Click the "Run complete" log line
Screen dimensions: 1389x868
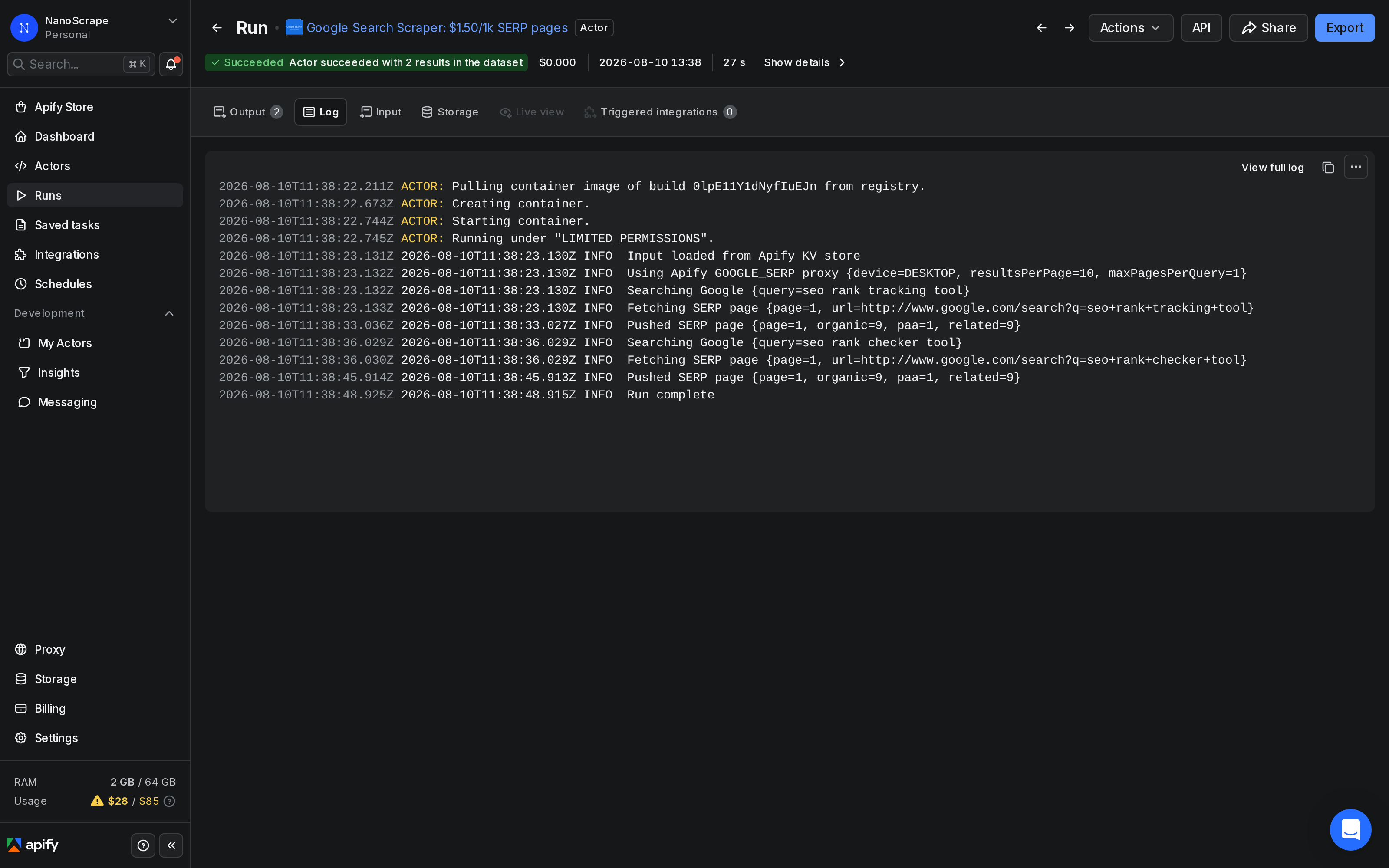(467, 395)
